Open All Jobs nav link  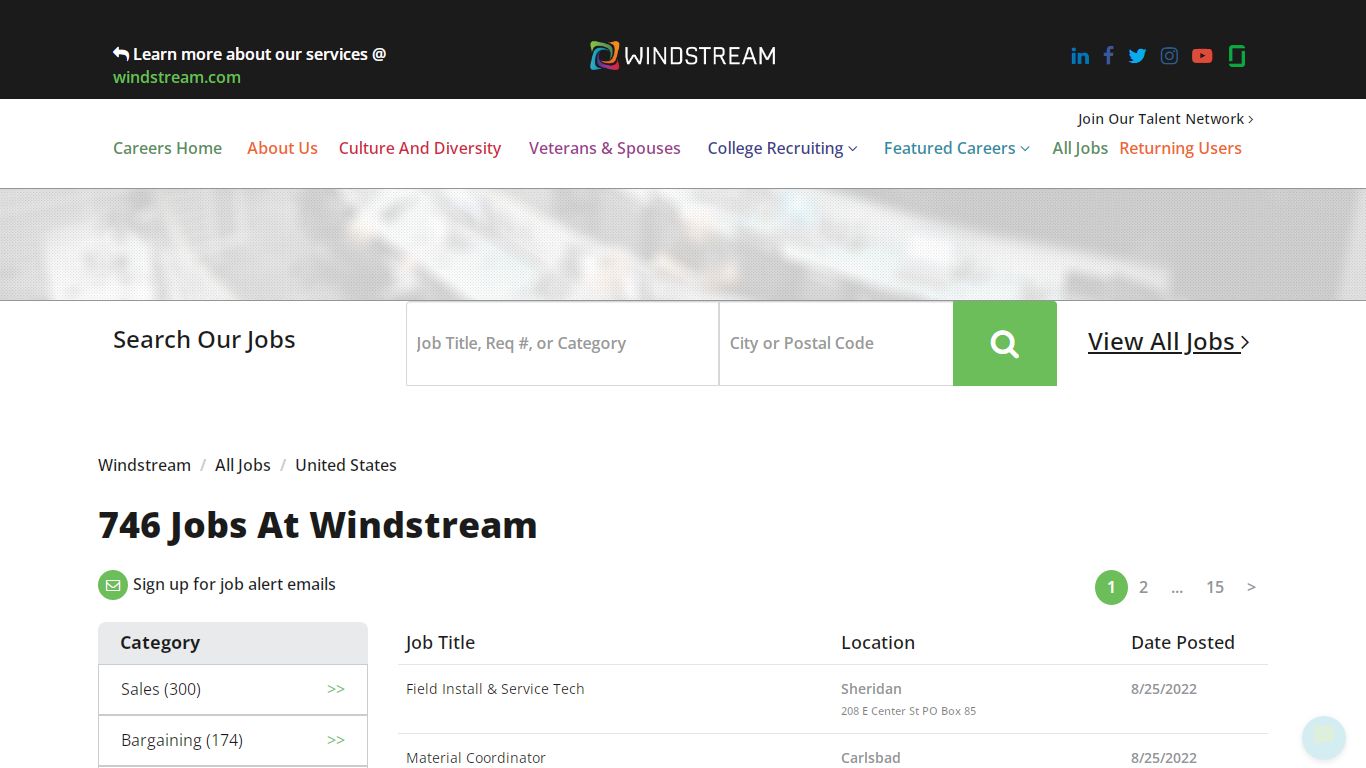pos(1080,148)
